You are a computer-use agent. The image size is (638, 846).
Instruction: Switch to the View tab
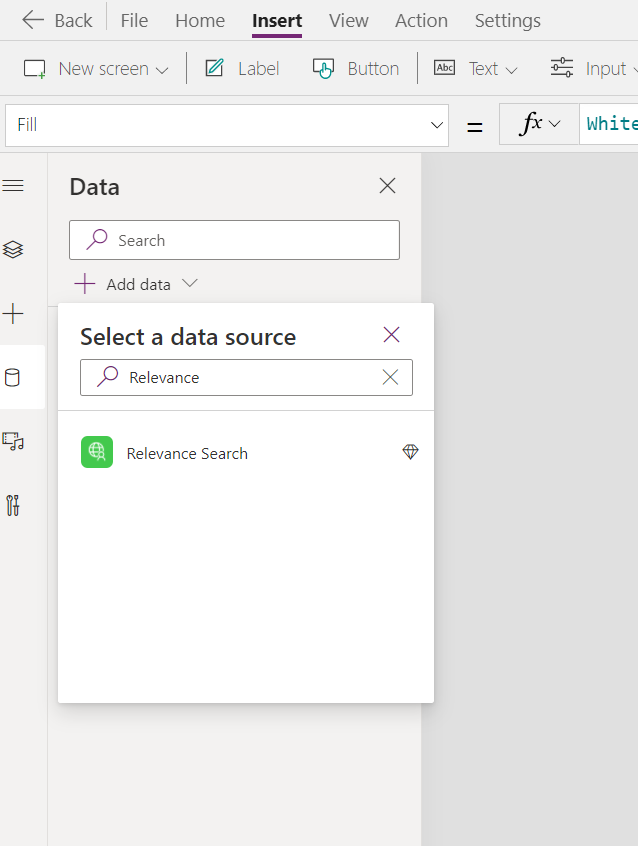coord(348,20)
